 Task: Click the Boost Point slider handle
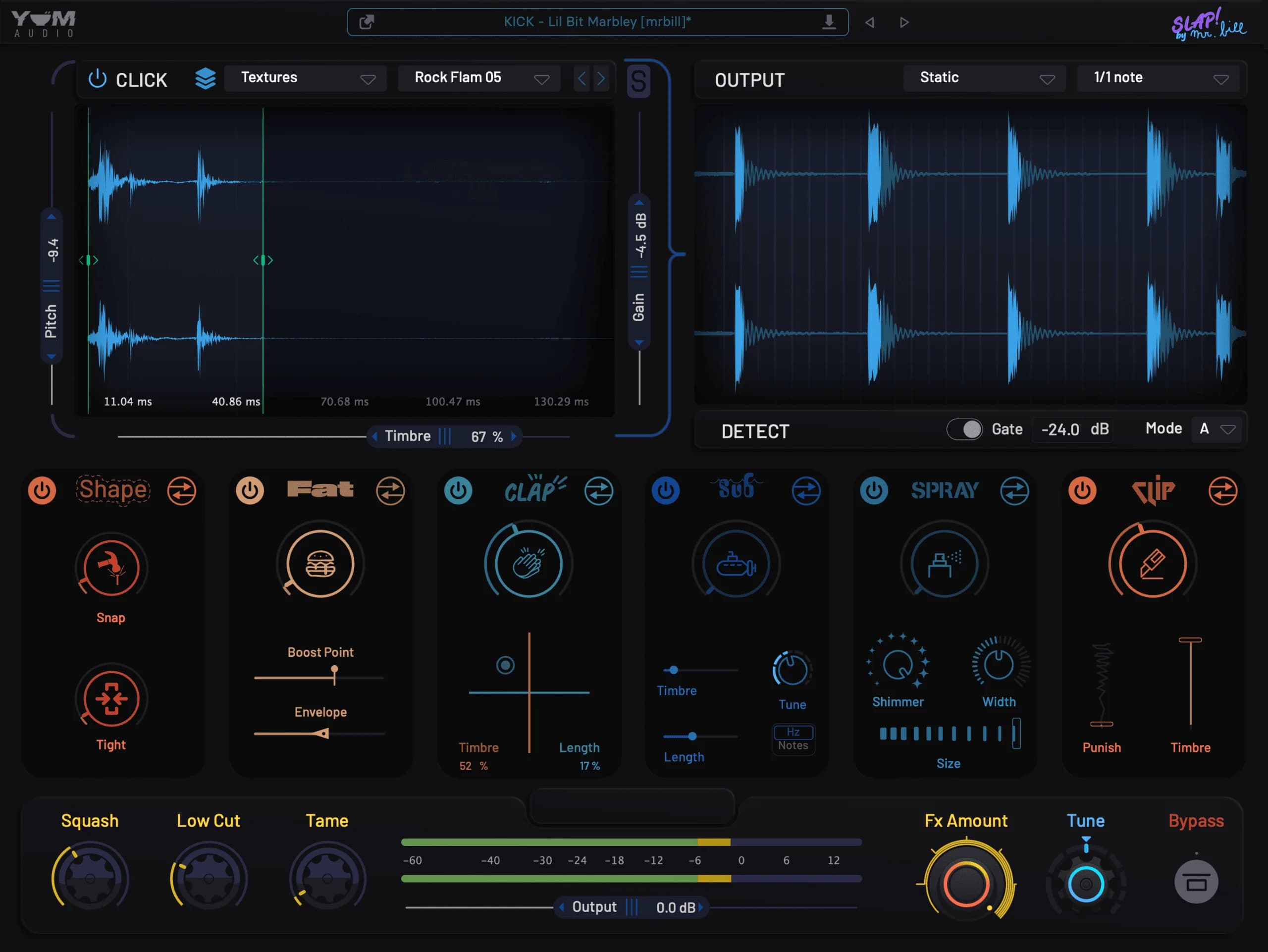334,671
